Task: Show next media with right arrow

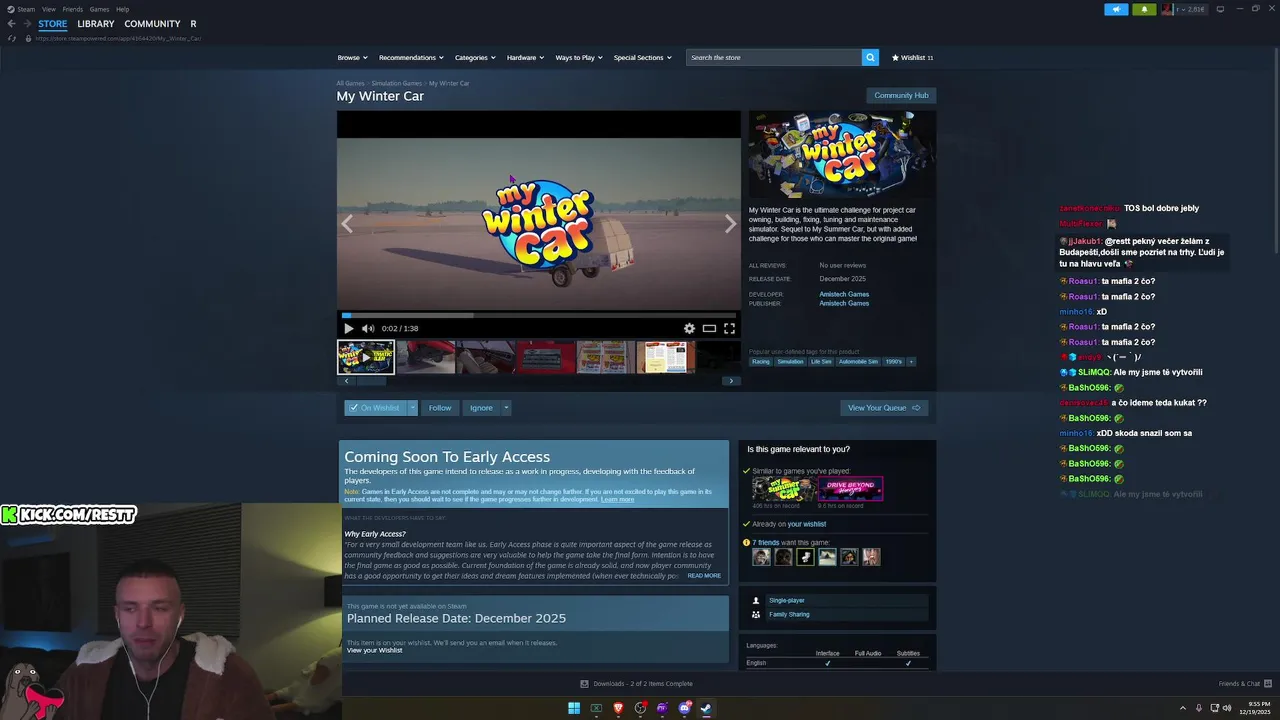Action: [730, 224]
